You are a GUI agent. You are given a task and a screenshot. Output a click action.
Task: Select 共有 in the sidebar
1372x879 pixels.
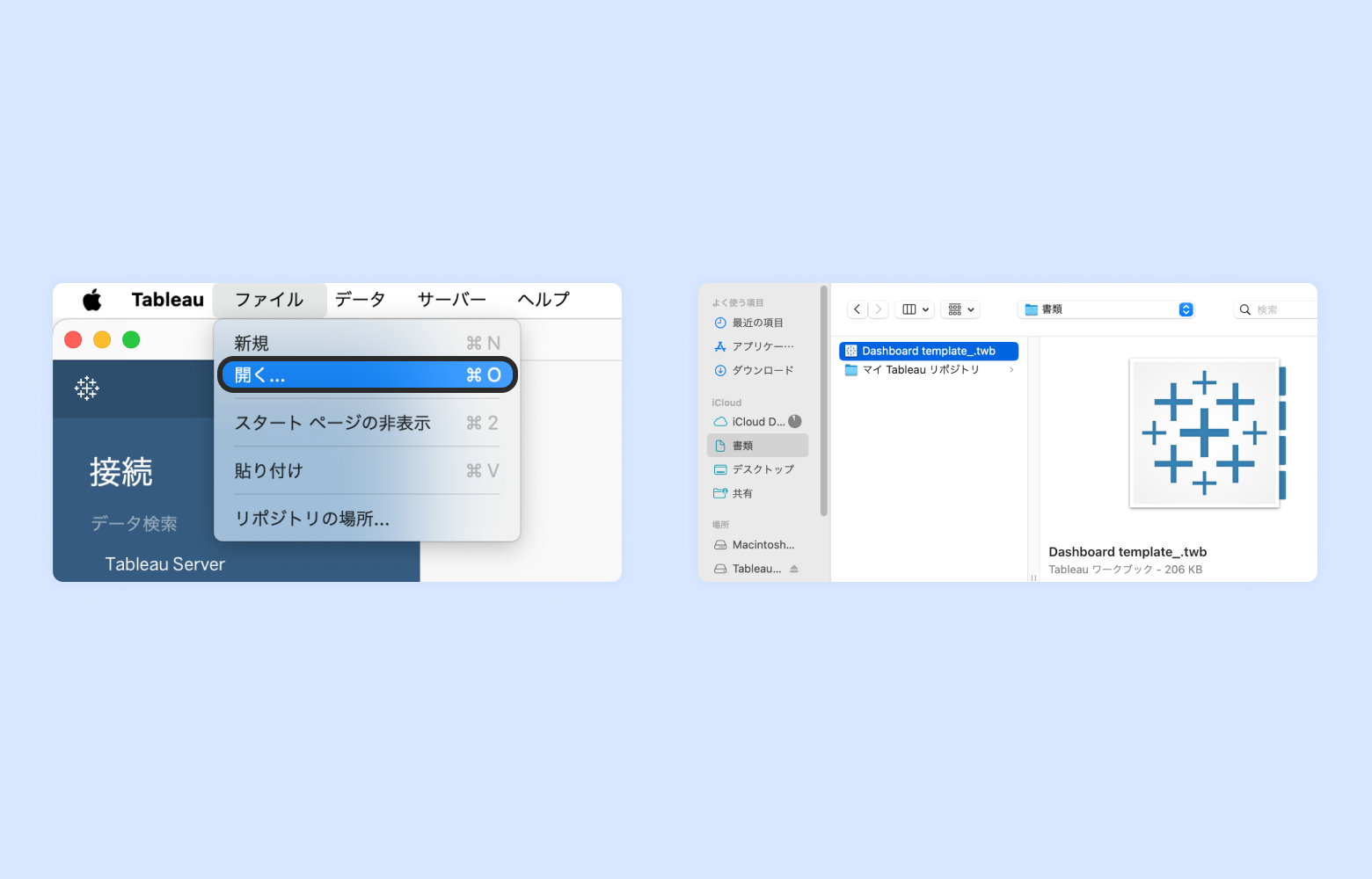(x=757, y=493)
